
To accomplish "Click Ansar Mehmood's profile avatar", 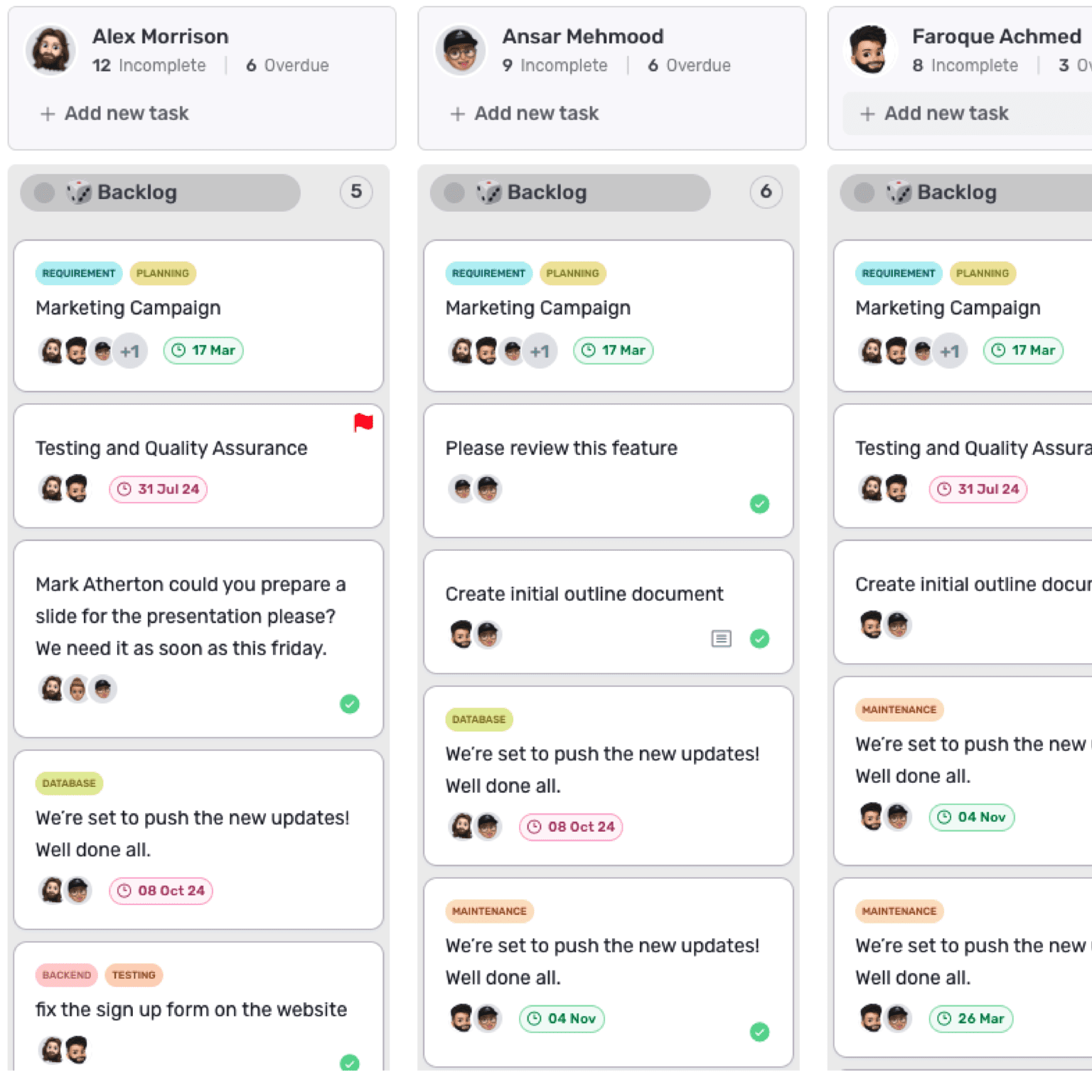I will (x=460, y=50).
